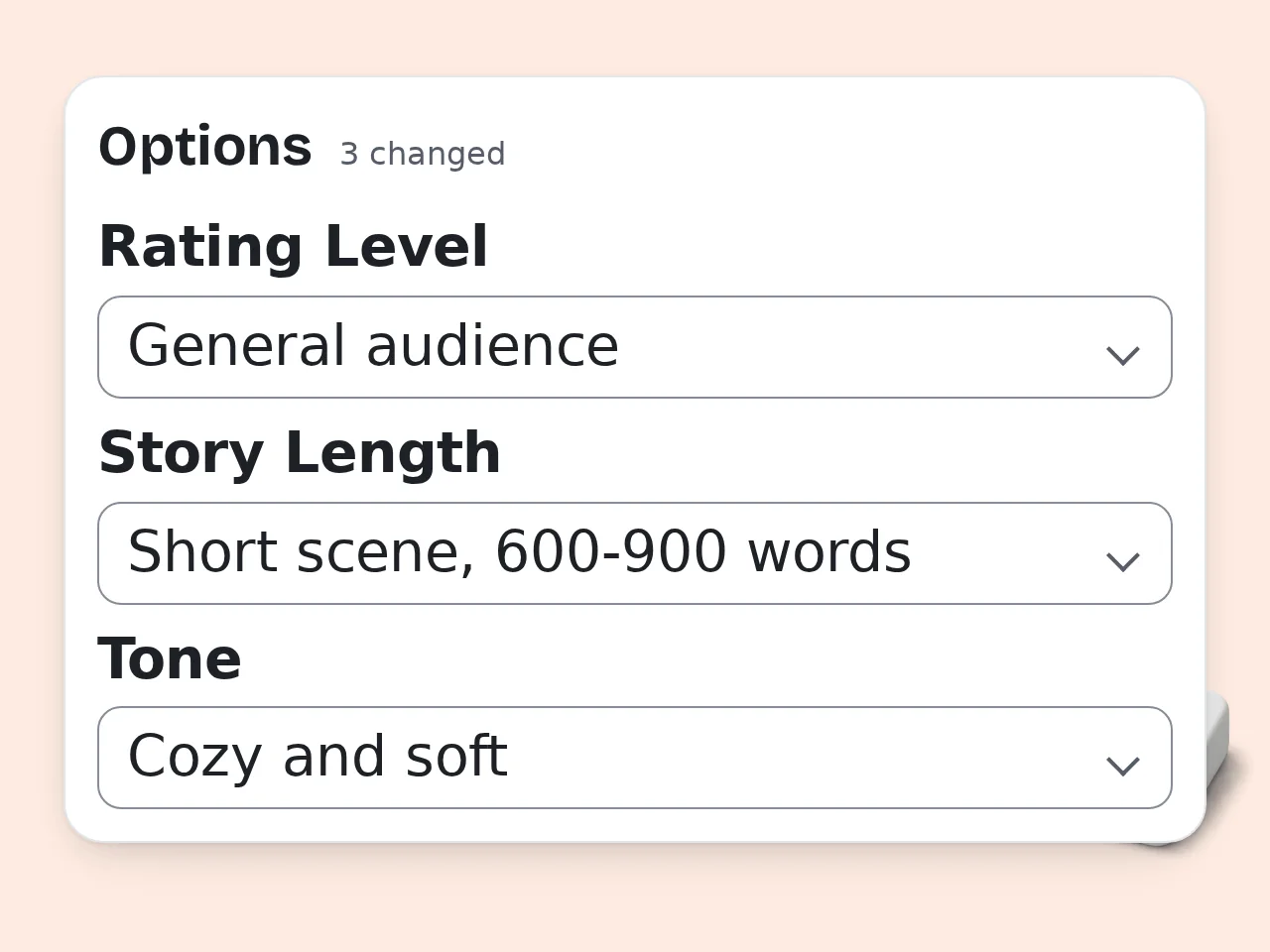Click the Rating Level label
1270x952 pixels.
coord(294,246)
